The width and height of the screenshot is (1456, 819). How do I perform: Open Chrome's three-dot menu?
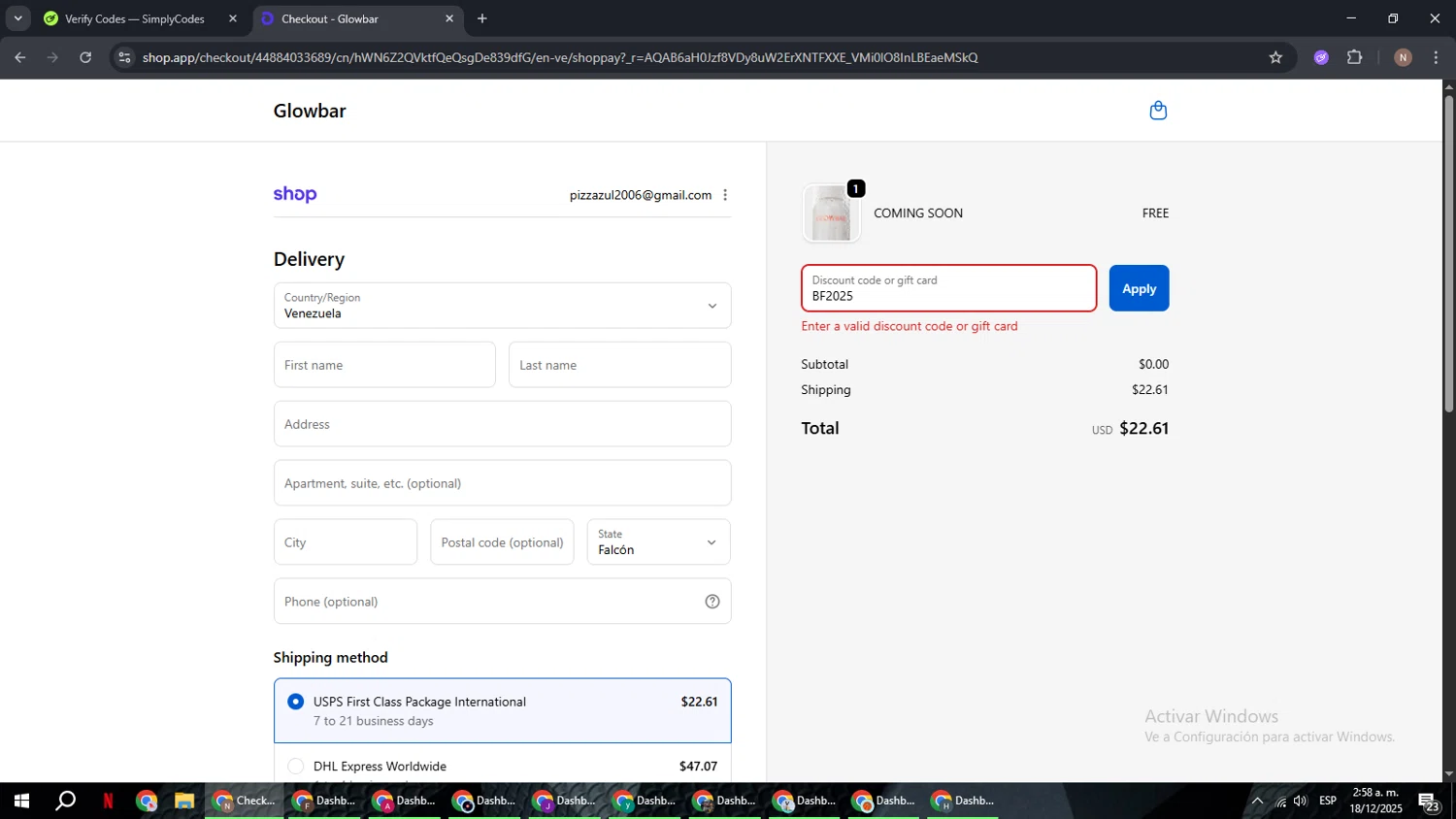click(1436, 57)
